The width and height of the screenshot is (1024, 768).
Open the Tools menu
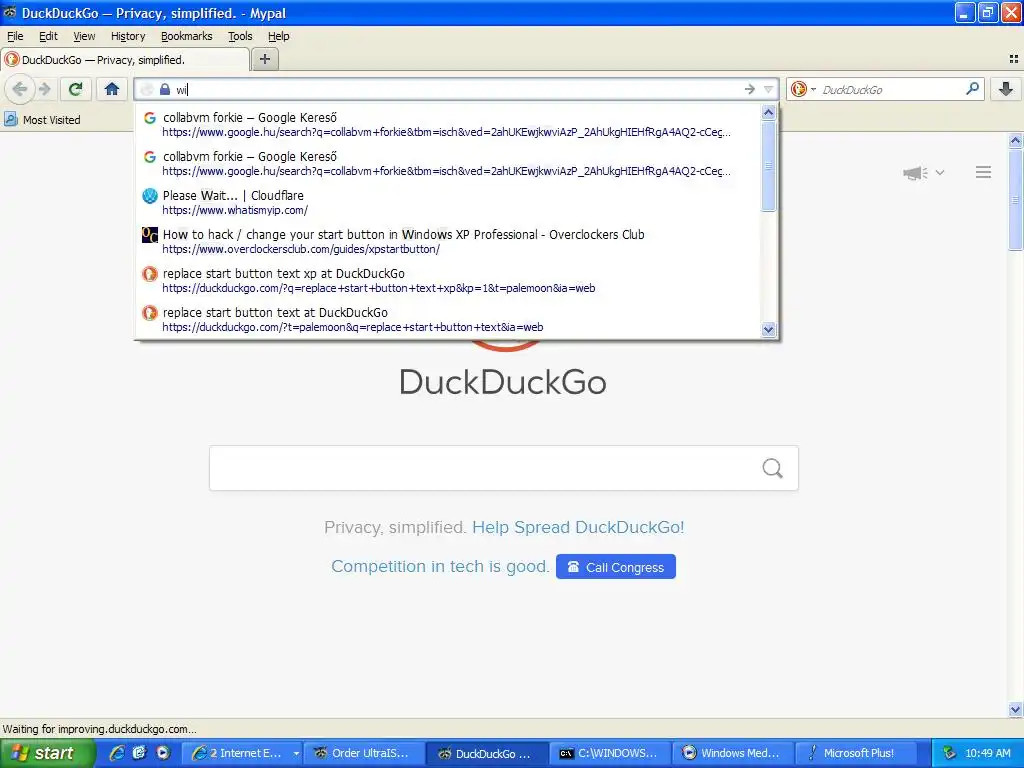click(x=240, y=36)
